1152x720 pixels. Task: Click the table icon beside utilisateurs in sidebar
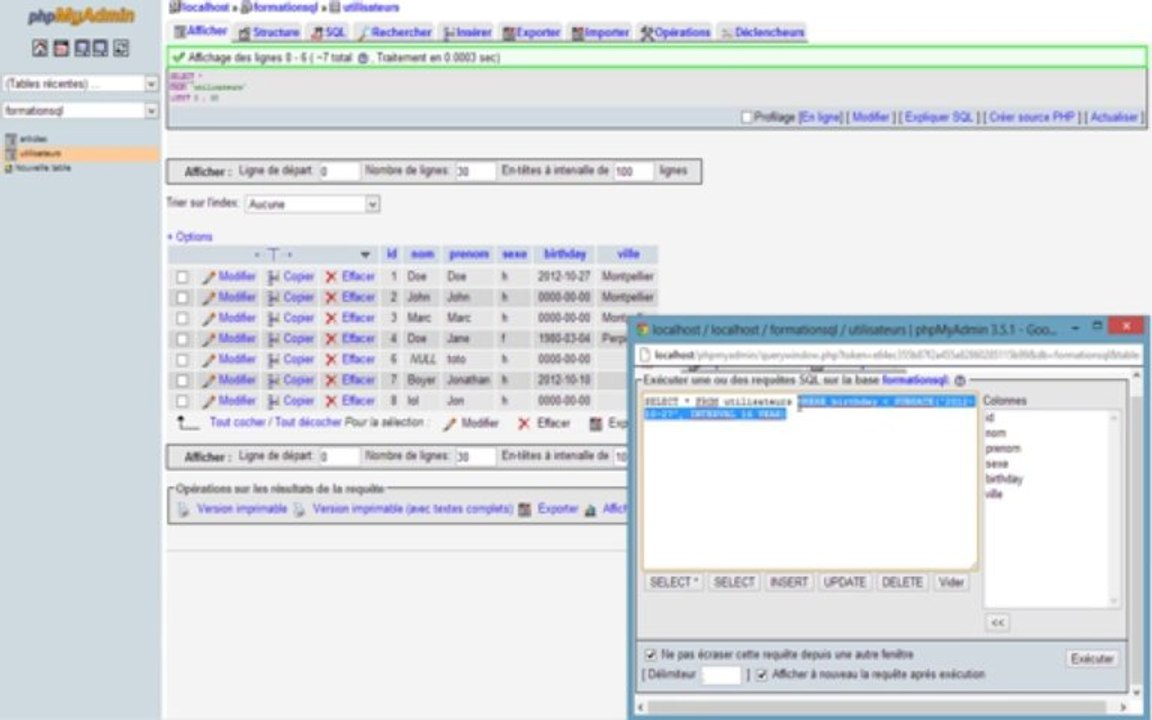[x=10, y=154]
